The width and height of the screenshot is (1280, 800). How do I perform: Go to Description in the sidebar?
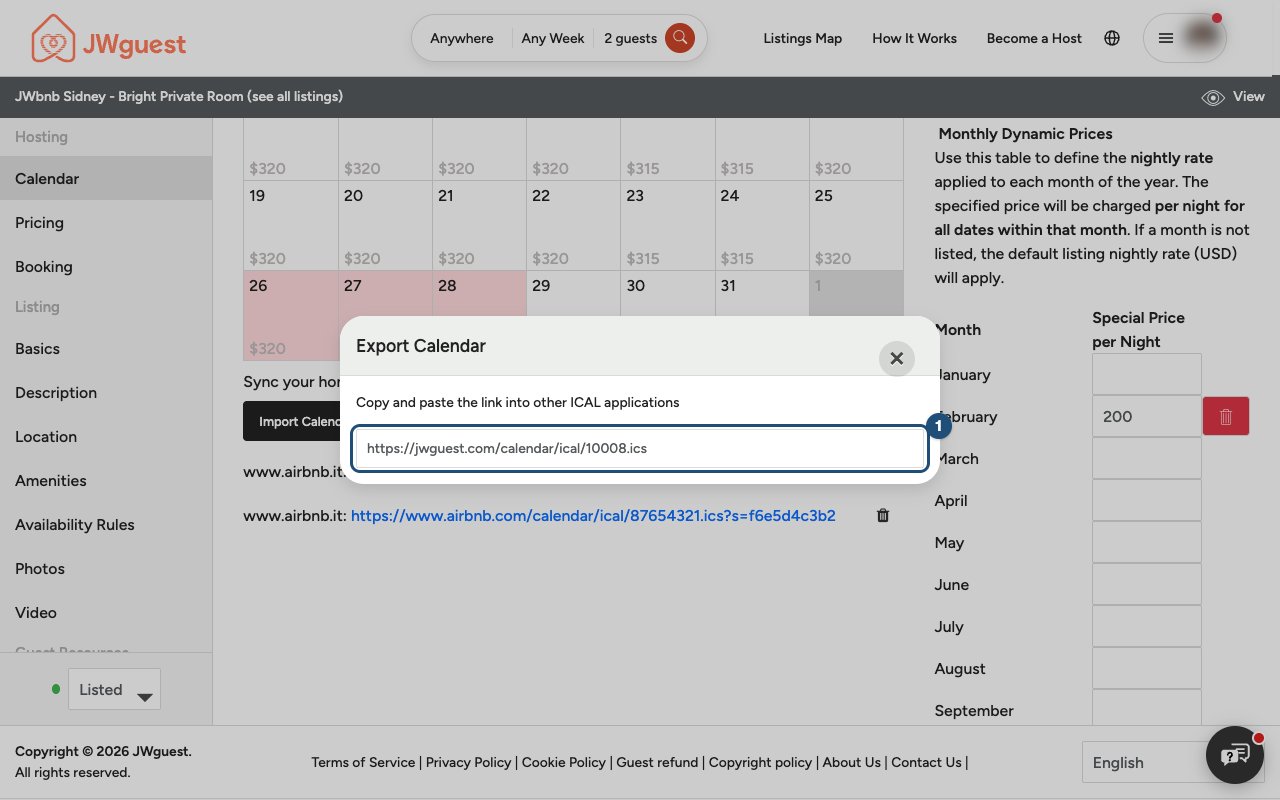click(x=106, y=393)
